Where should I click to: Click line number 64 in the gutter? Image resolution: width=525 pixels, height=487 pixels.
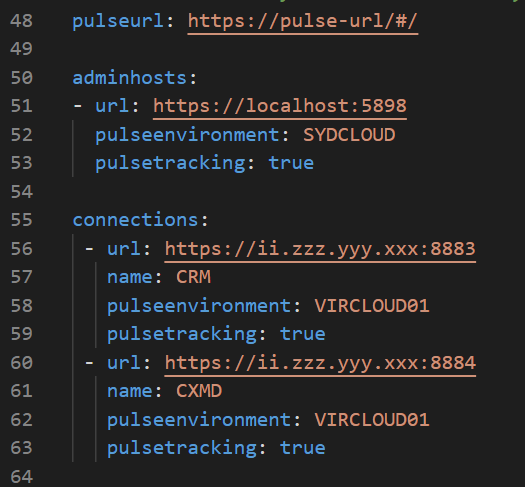(21, 477)
